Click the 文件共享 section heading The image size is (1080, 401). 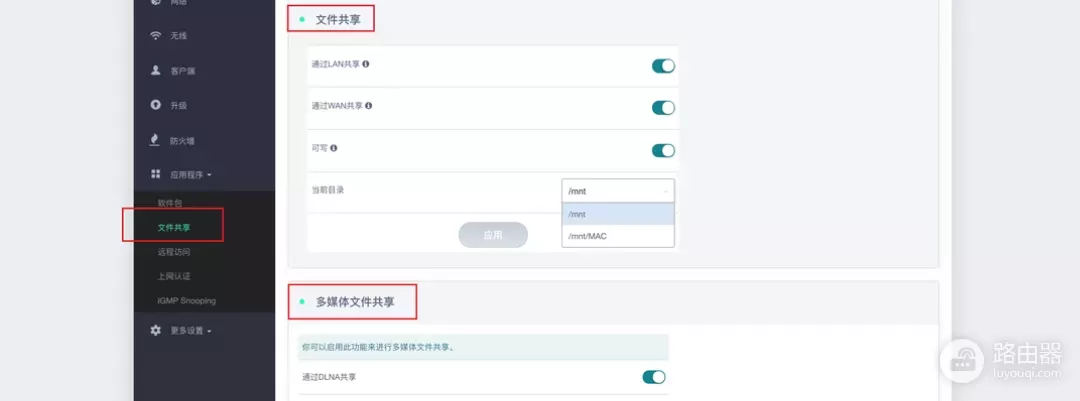coord(338,20)
